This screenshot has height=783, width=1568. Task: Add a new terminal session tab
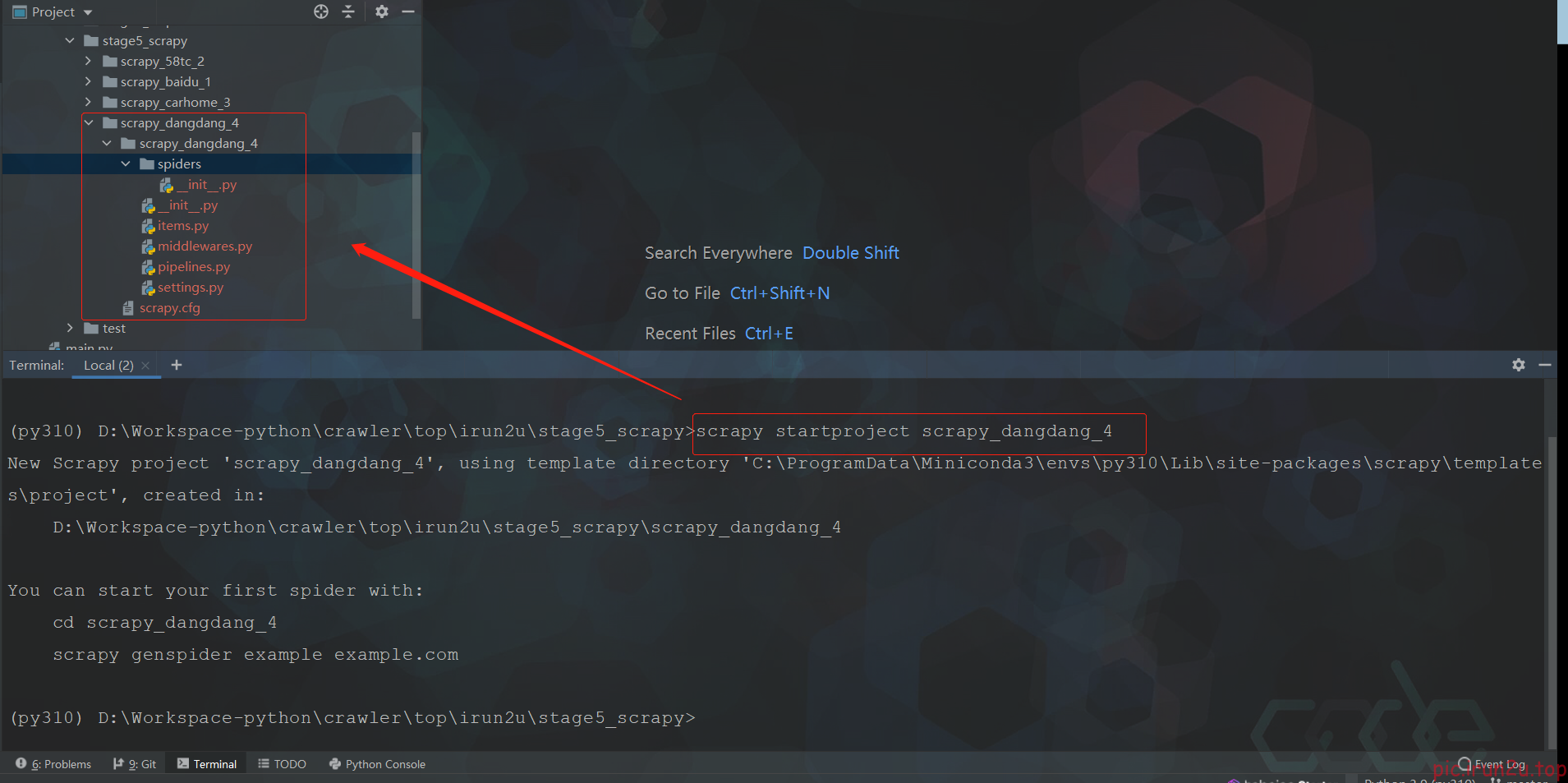177,365
